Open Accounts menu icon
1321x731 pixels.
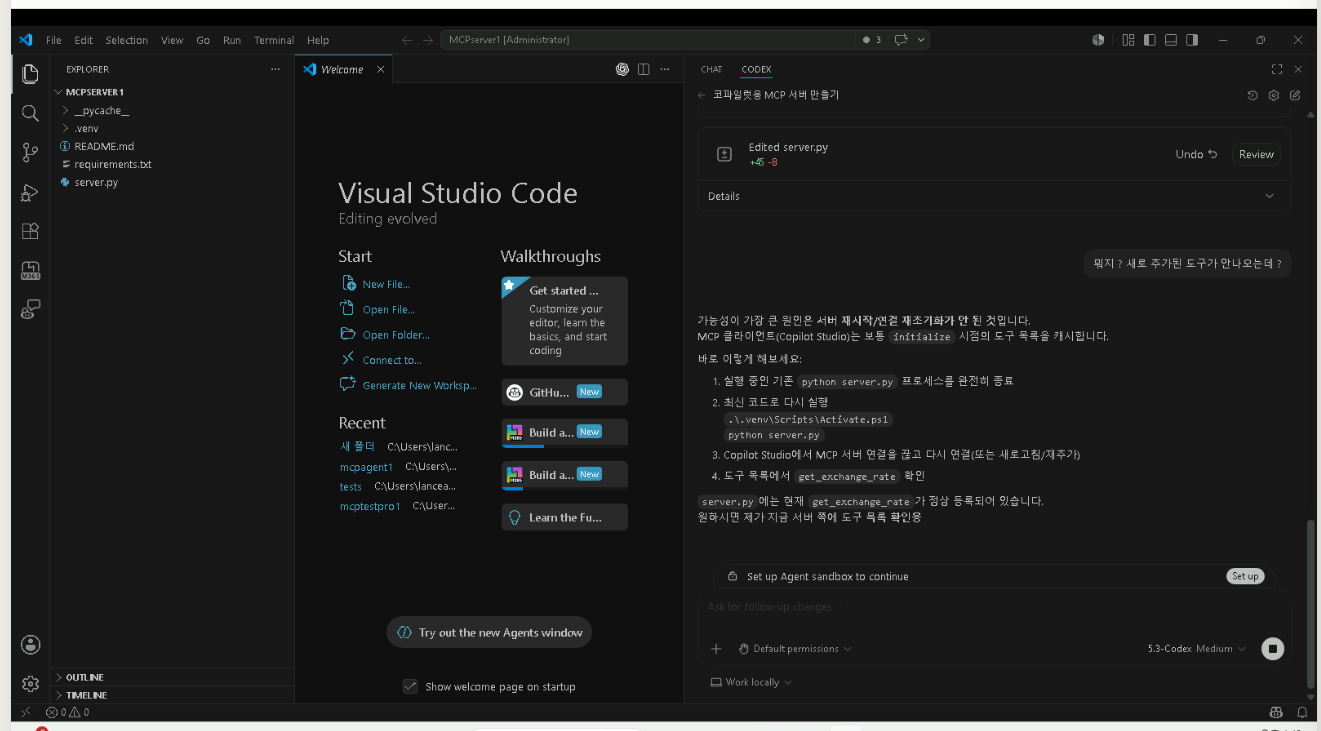point(30,644)
